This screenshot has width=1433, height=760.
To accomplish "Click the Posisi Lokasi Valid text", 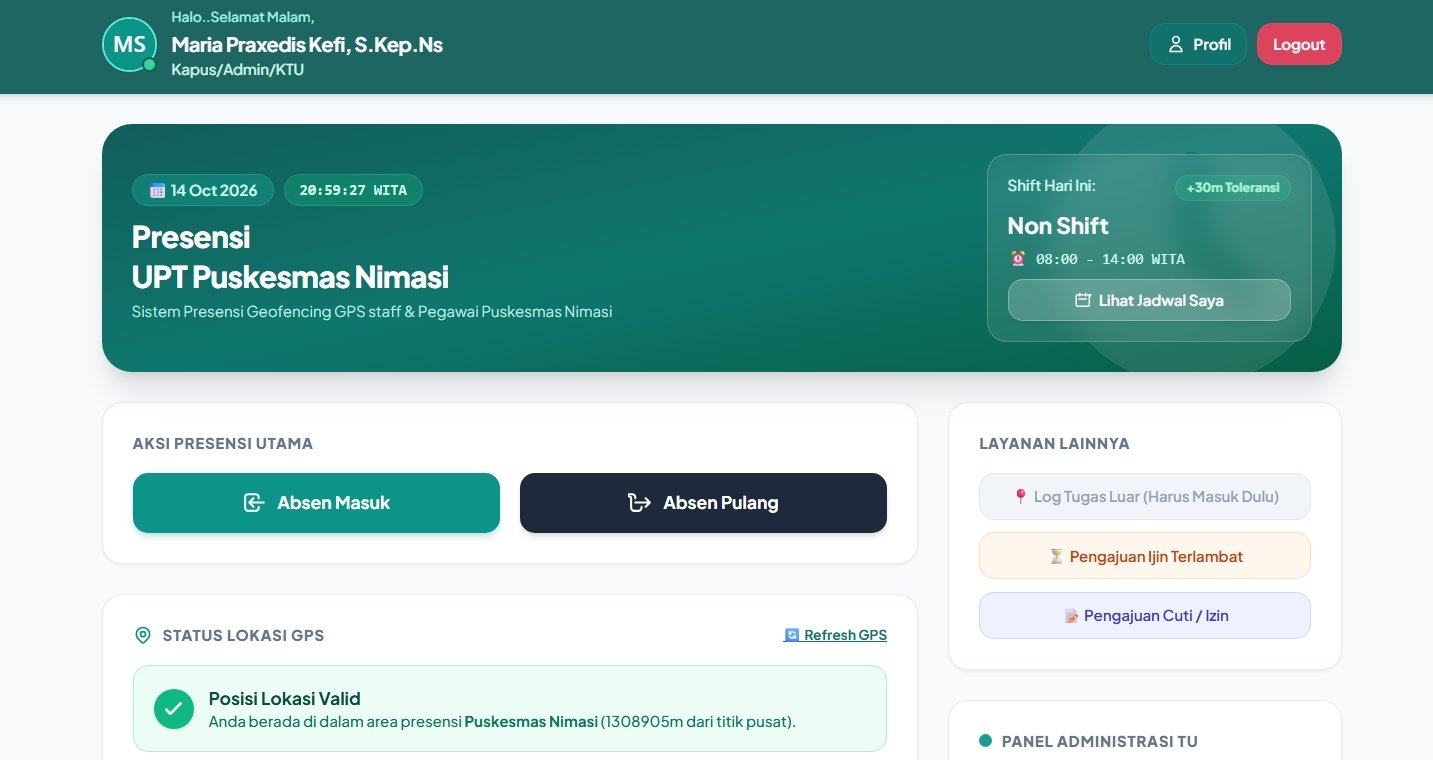I will (x=284, y=698).
